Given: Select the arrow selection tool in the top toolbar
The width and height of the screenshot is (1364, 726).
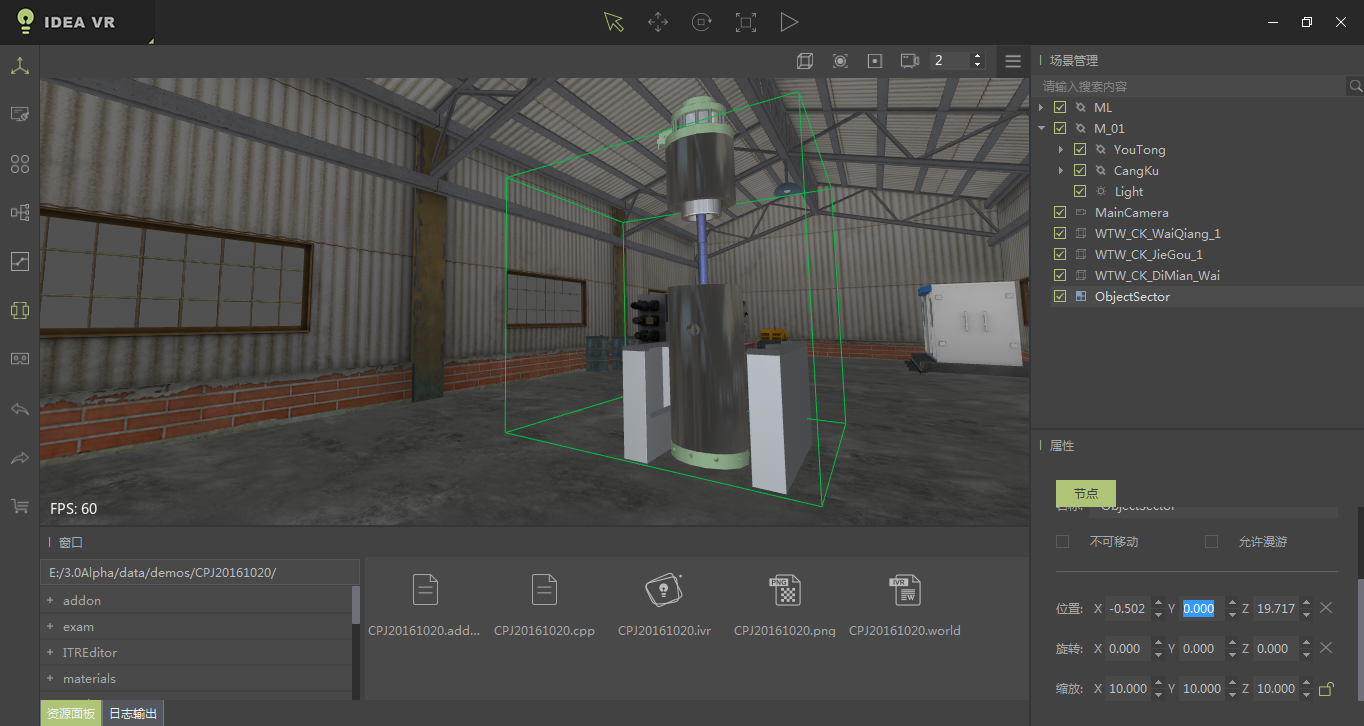Looking at the screenshot, I should 613,21.
